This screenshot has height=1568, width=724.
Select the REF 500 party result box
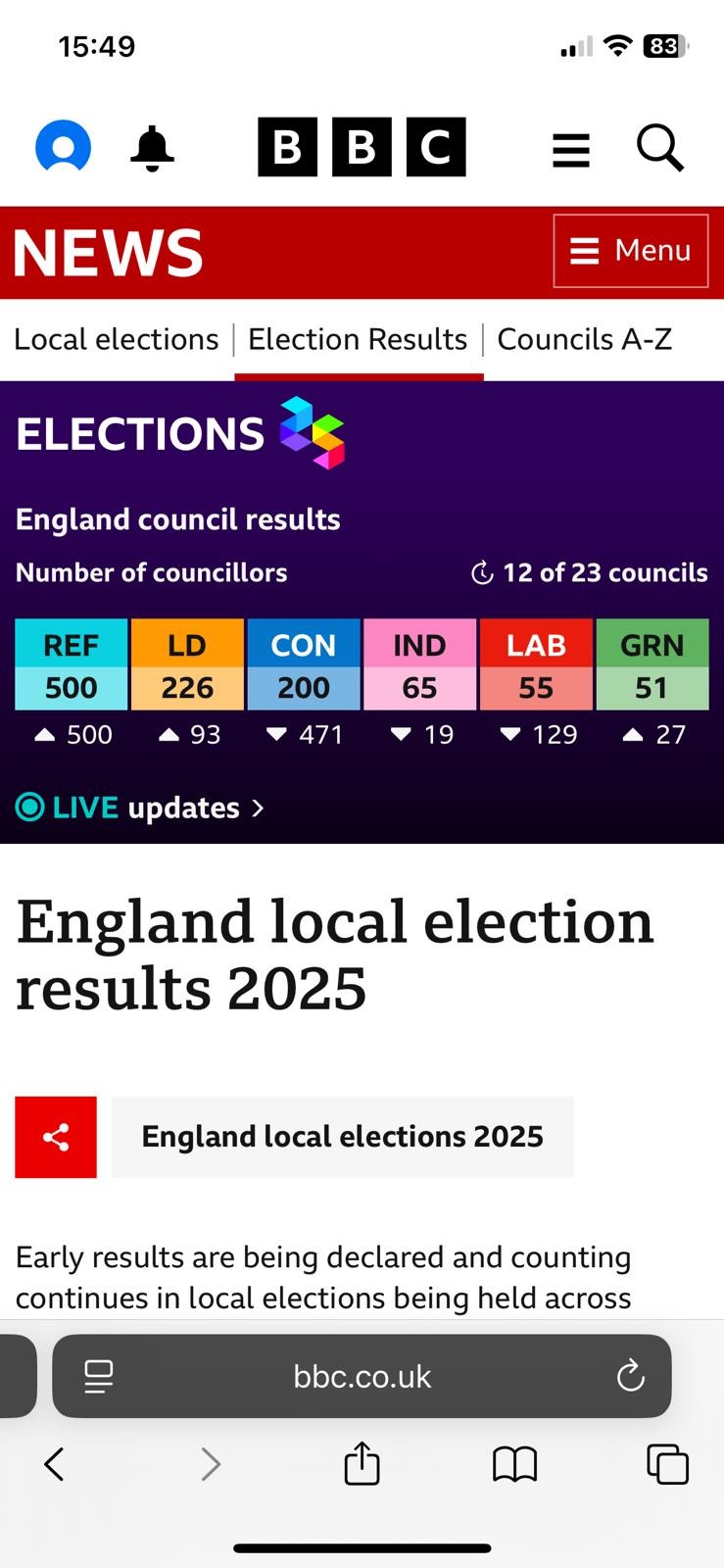[x=72, y=665]
